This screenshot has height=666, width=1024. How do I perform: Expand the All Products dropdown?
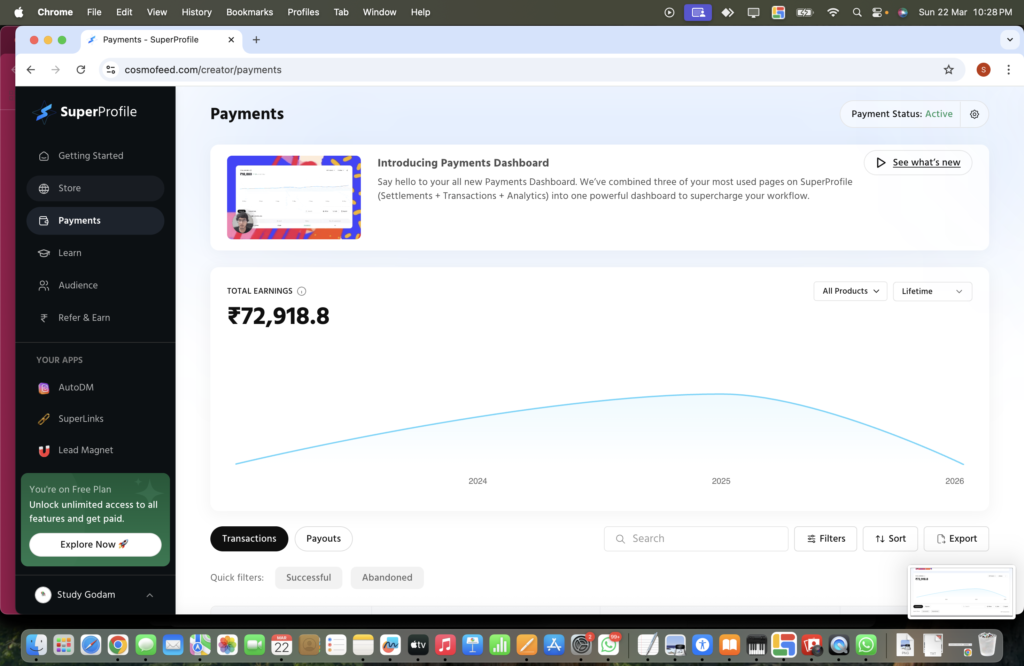point(850,291)
